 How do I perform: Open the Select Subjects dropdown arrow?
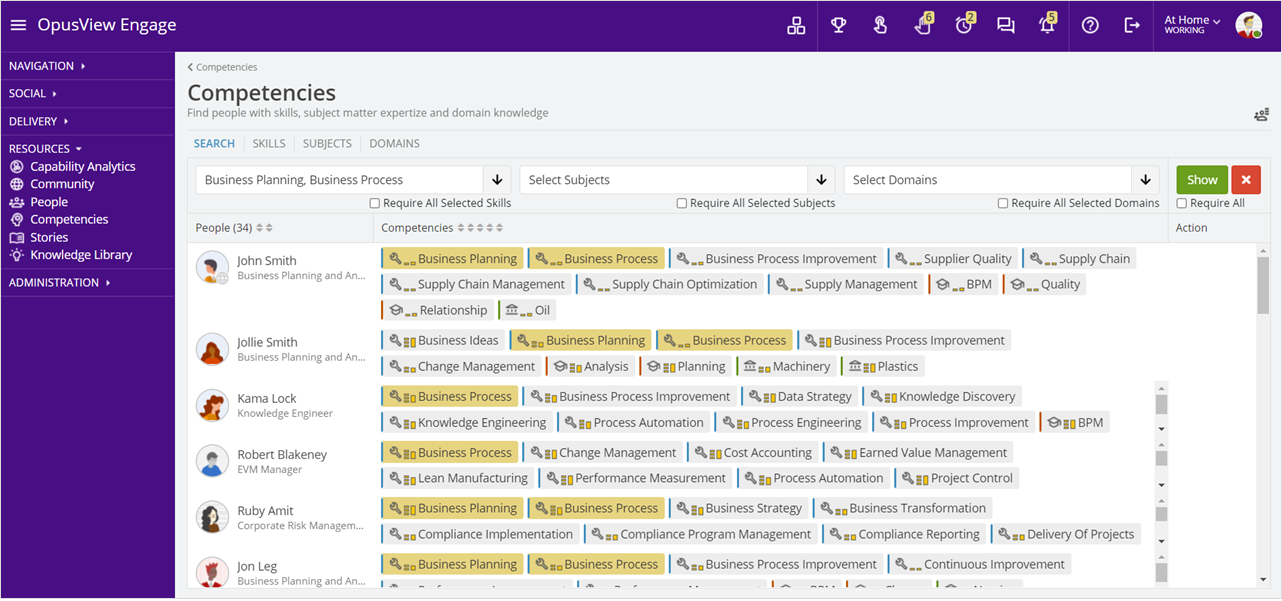tap(821, 180)
